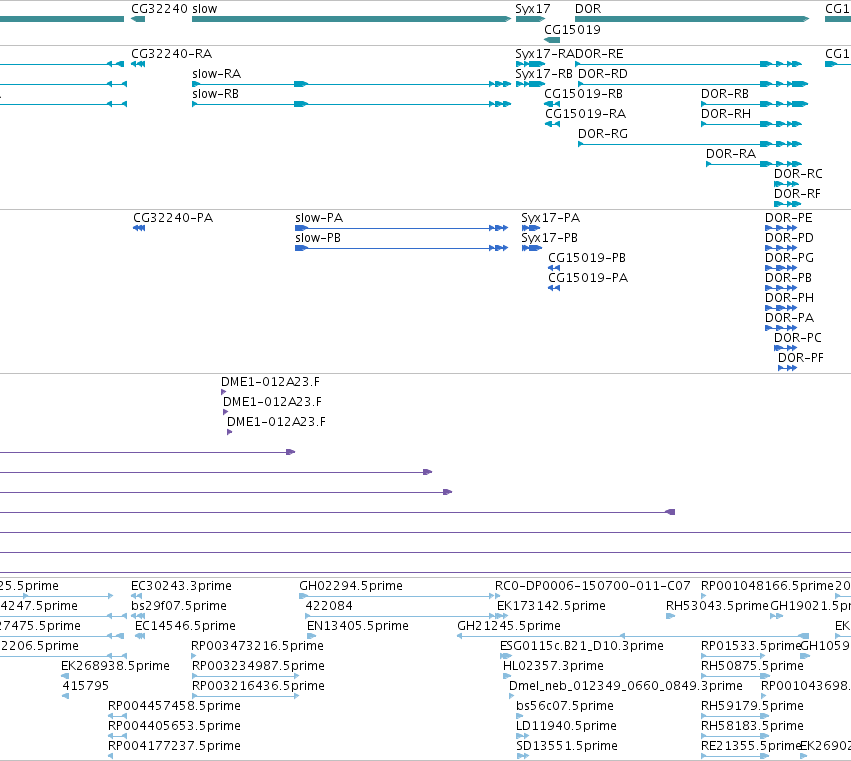This screenshot has width=851, height=761.
Task: Select the DOR-PB protein label
Action: [789, 278]
